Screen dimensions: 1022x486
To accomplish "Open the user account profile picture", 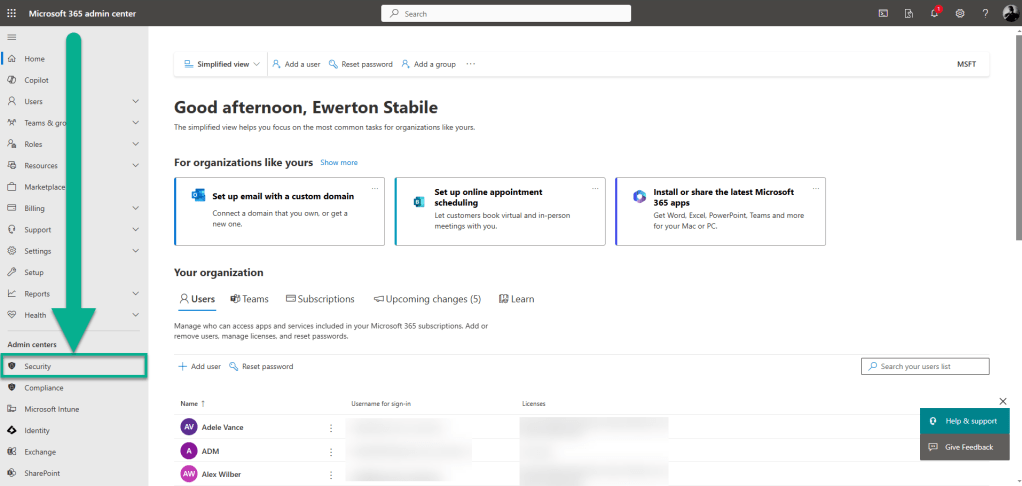I will click(1010, 13).
